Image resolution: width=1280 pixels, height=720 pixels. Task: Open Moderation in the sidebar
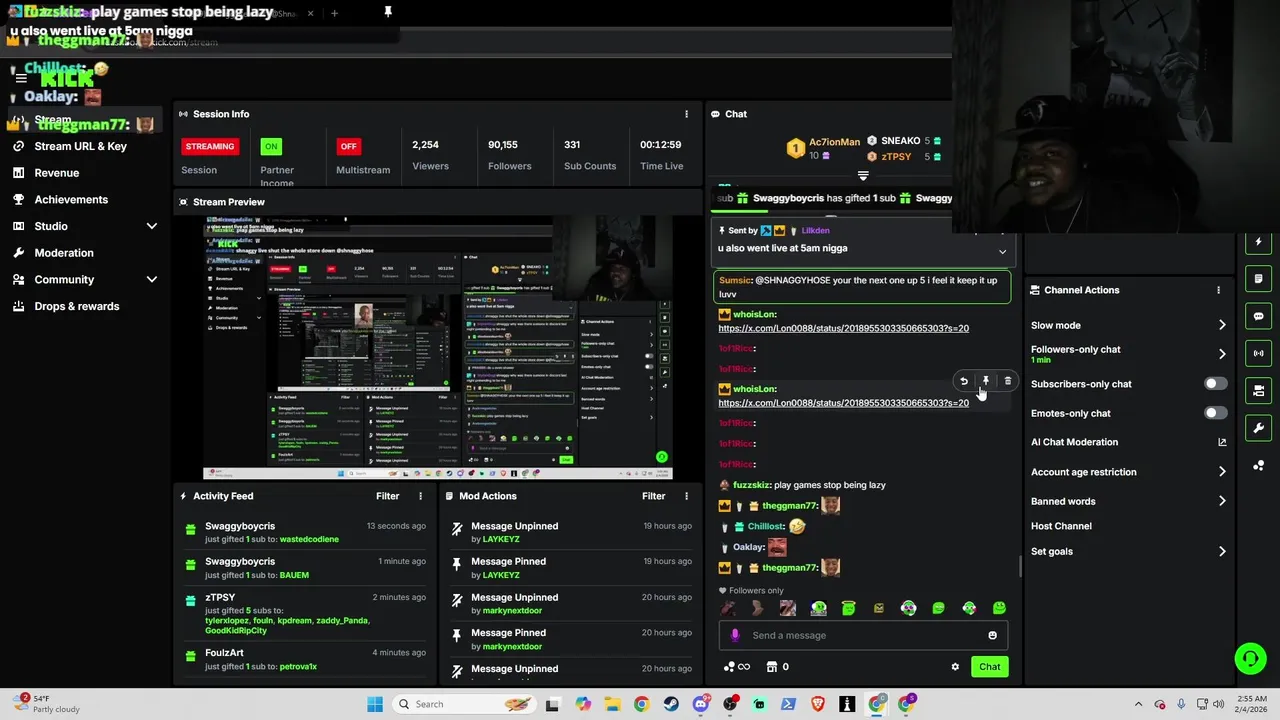[64, 253]
